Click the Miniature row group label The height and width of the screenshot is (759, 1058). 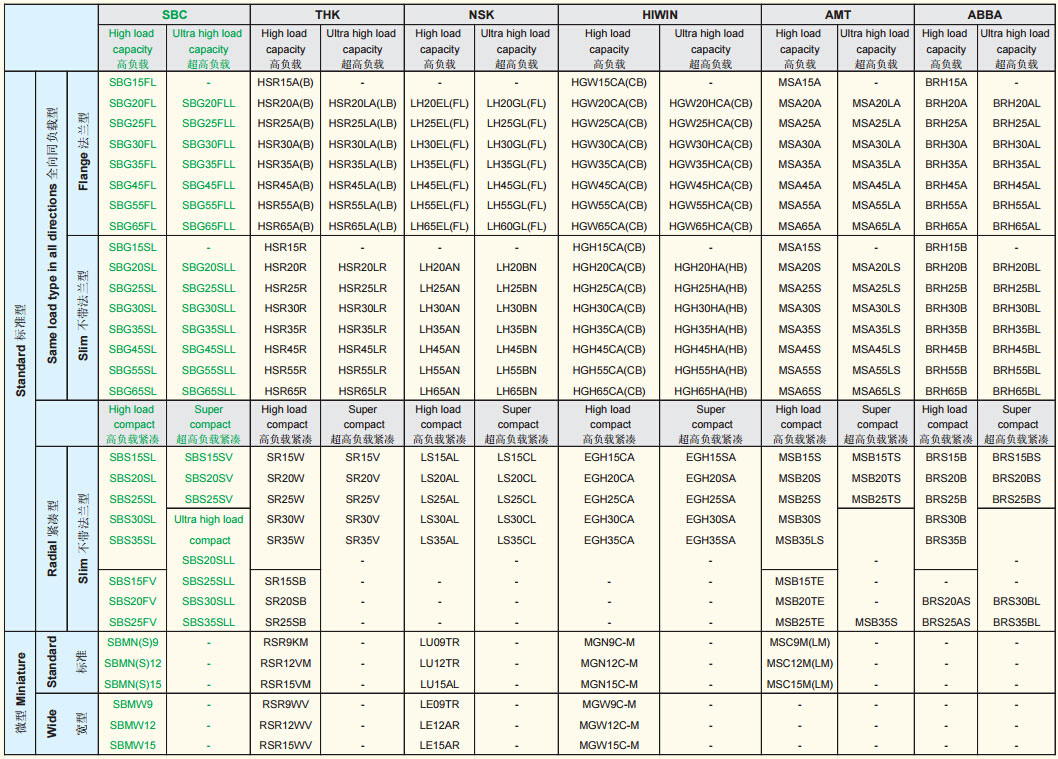coord(20,693)
